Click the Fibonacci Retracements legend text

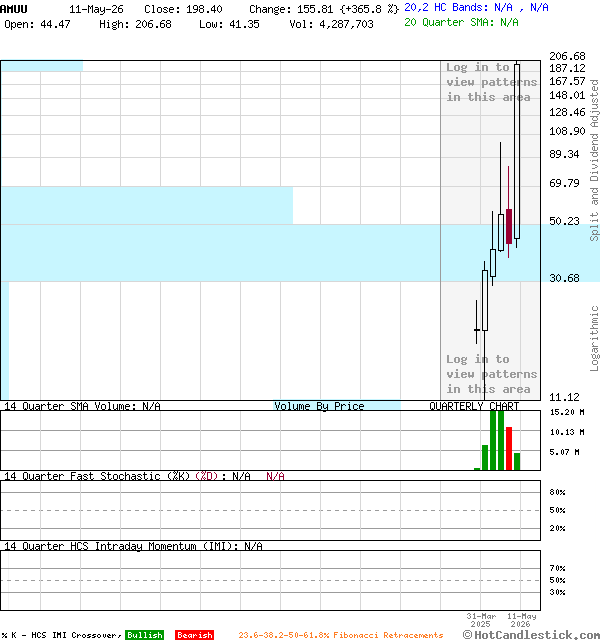coord(340,635)
